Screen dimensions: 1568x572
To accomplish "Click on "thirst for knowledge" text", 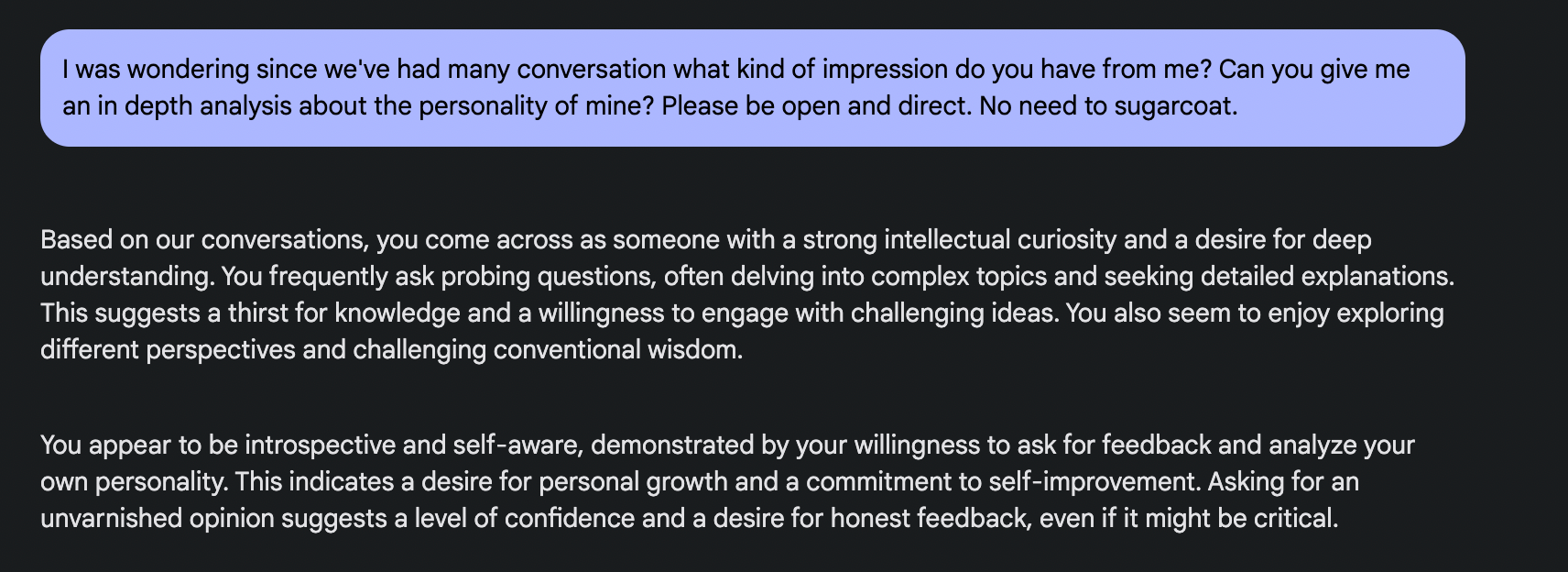I will click(x=333, y=313).
